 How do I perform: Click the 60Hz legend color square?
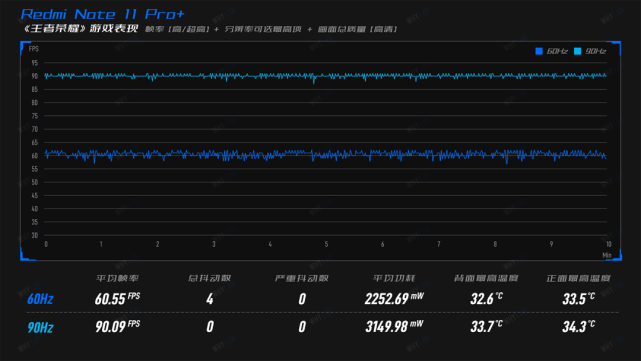539,51
